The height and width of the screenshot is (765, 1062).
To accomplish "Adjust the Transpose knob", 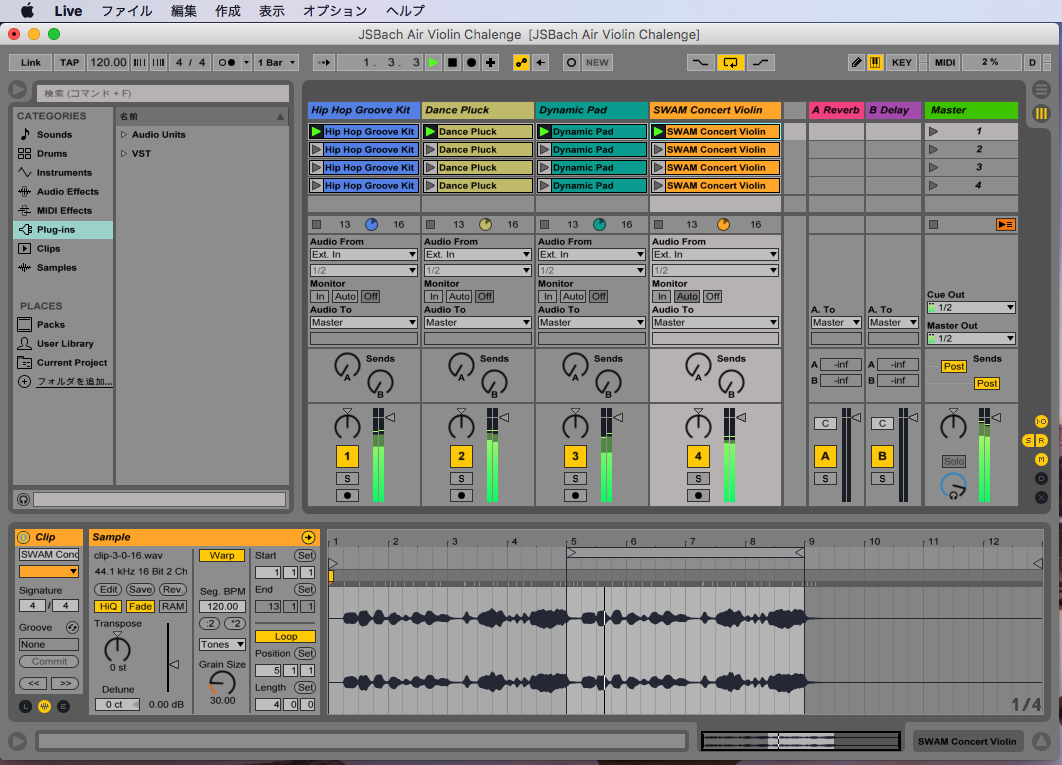I will (x=117, y=649).
